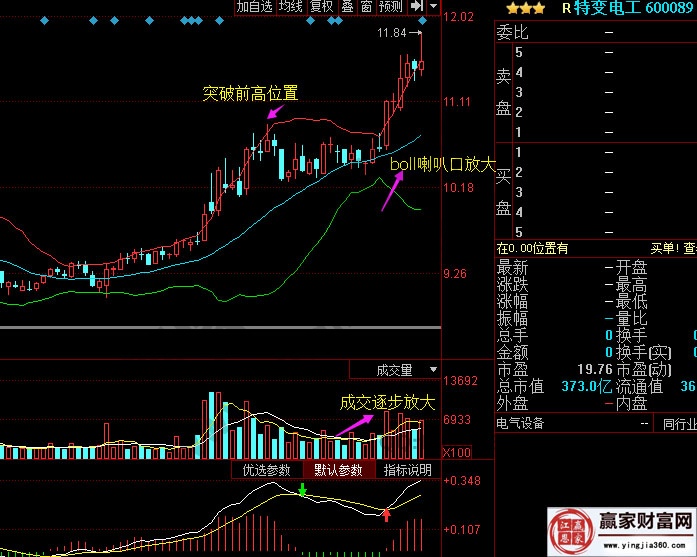Switch to the 优选参数 tab

click(266, 470)
